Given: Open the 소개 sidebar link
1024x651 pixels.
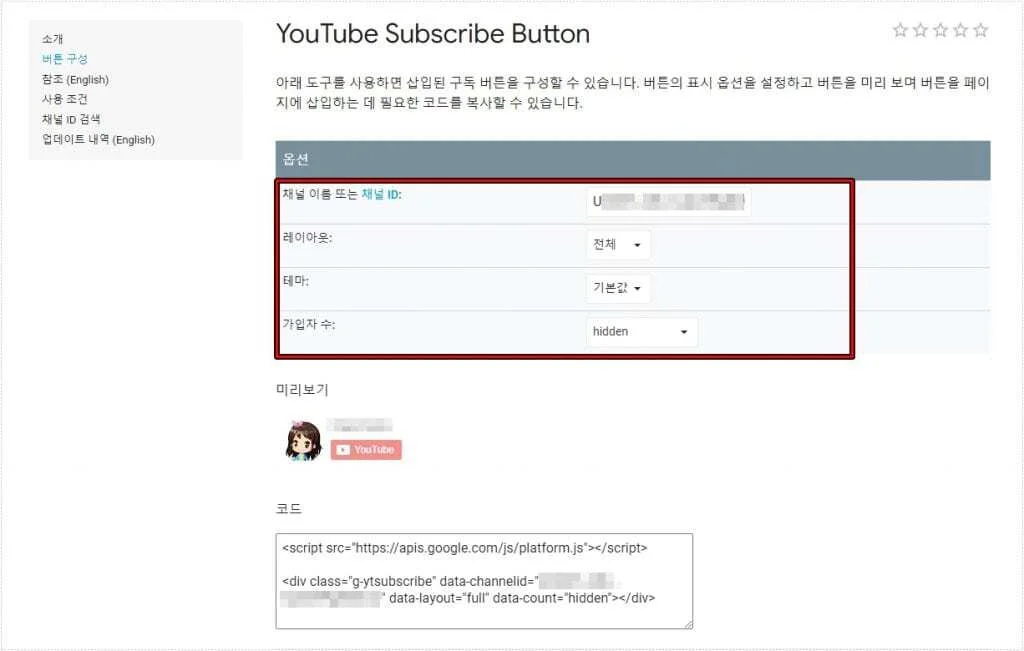Looking at the screenshot, I should point(52,39).
